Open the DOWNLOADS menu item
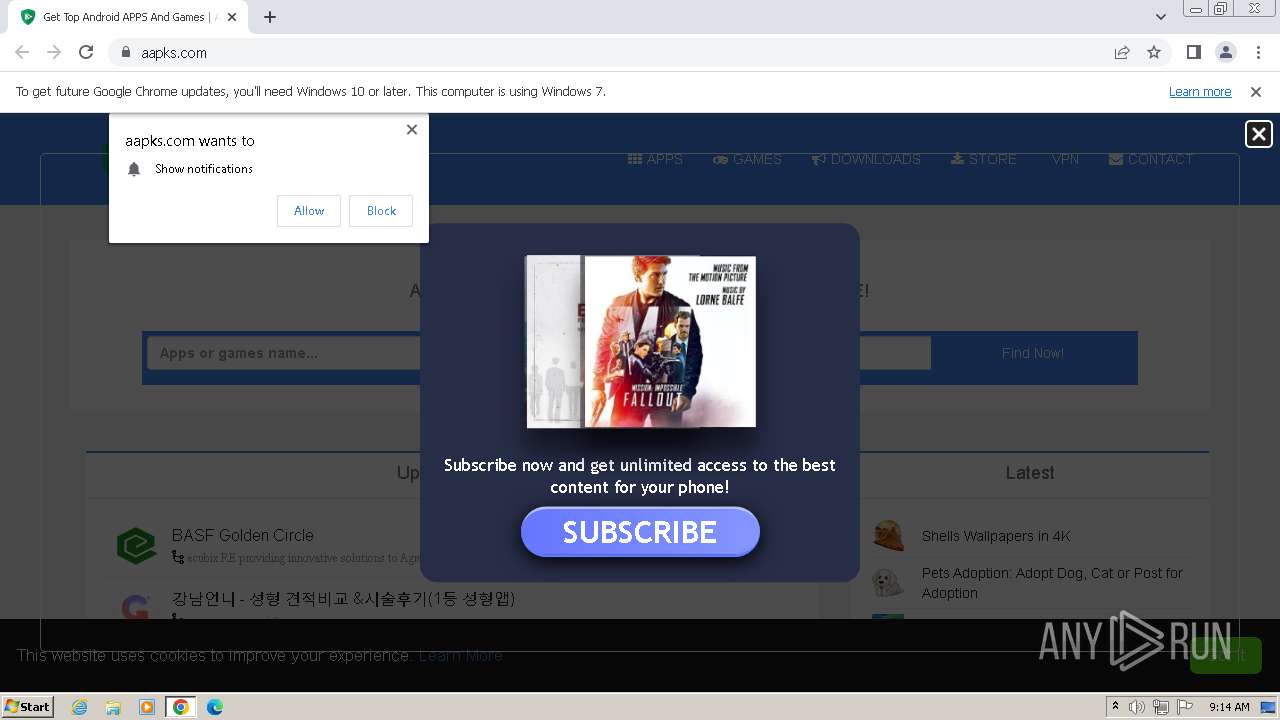Screen dimensions: 1280x720 point(866,159)
